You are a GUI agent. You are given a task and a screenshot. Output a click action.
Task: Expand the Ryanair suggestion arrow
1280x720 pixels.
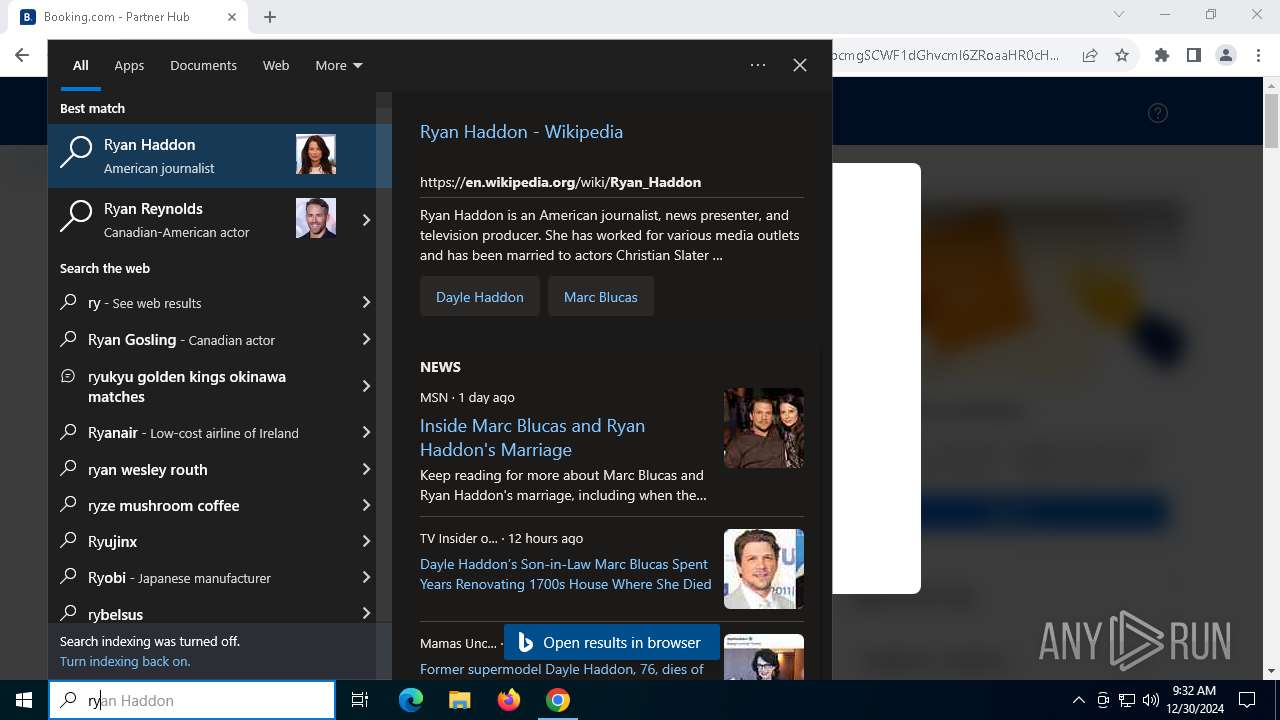(x=365, y=433)
